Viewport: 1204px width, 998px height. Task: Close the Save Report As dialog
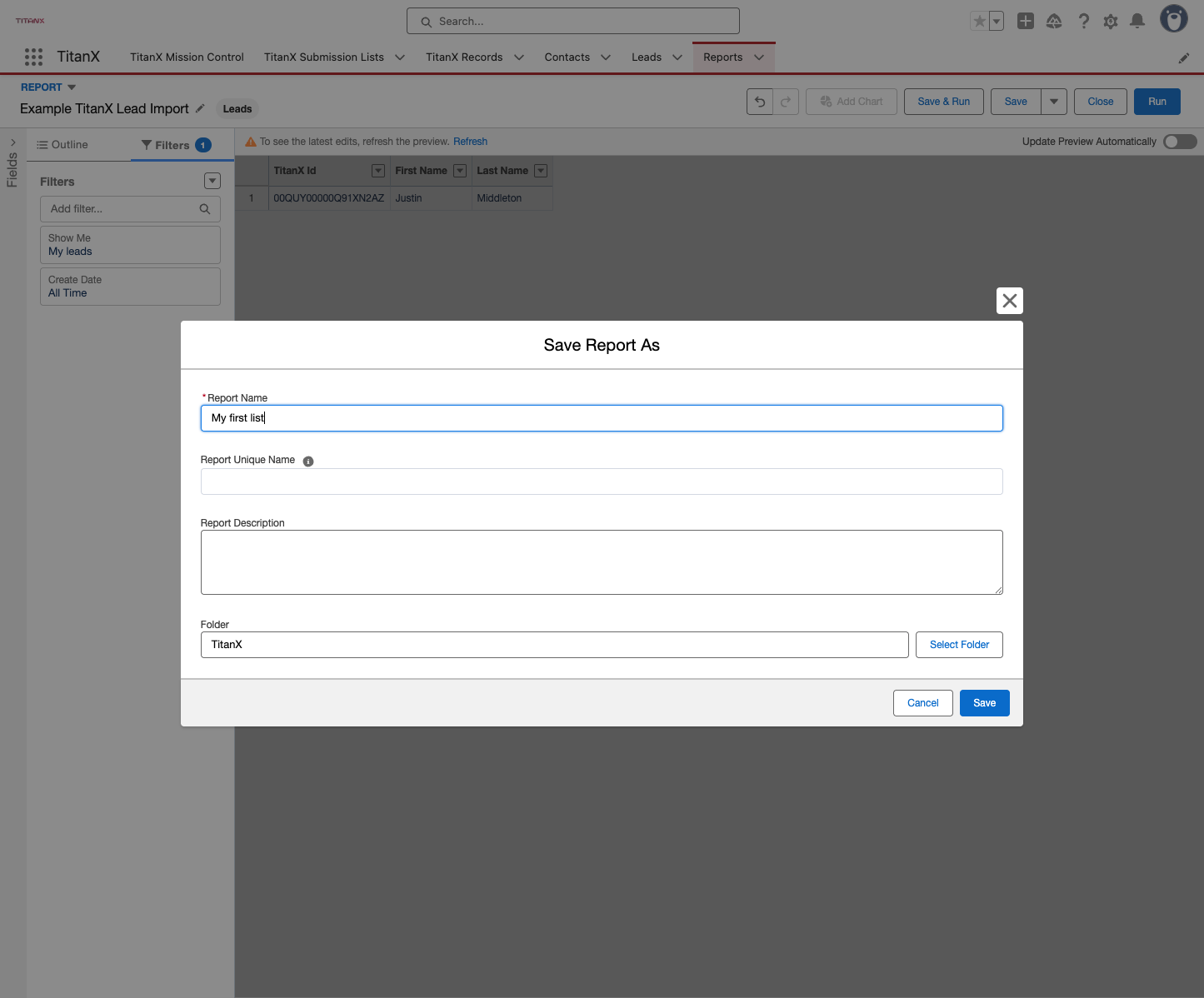[1010, 301]
